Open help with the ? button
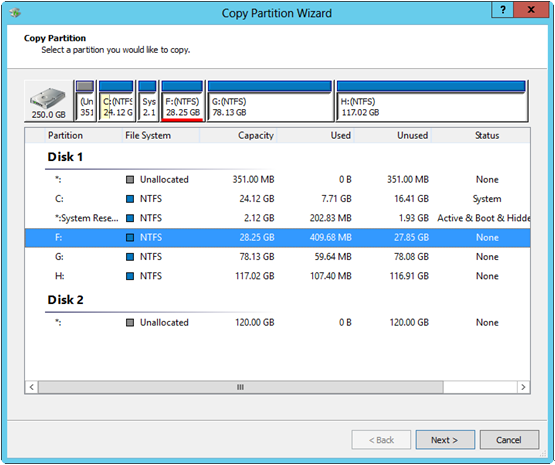 [x=503, y=10]
